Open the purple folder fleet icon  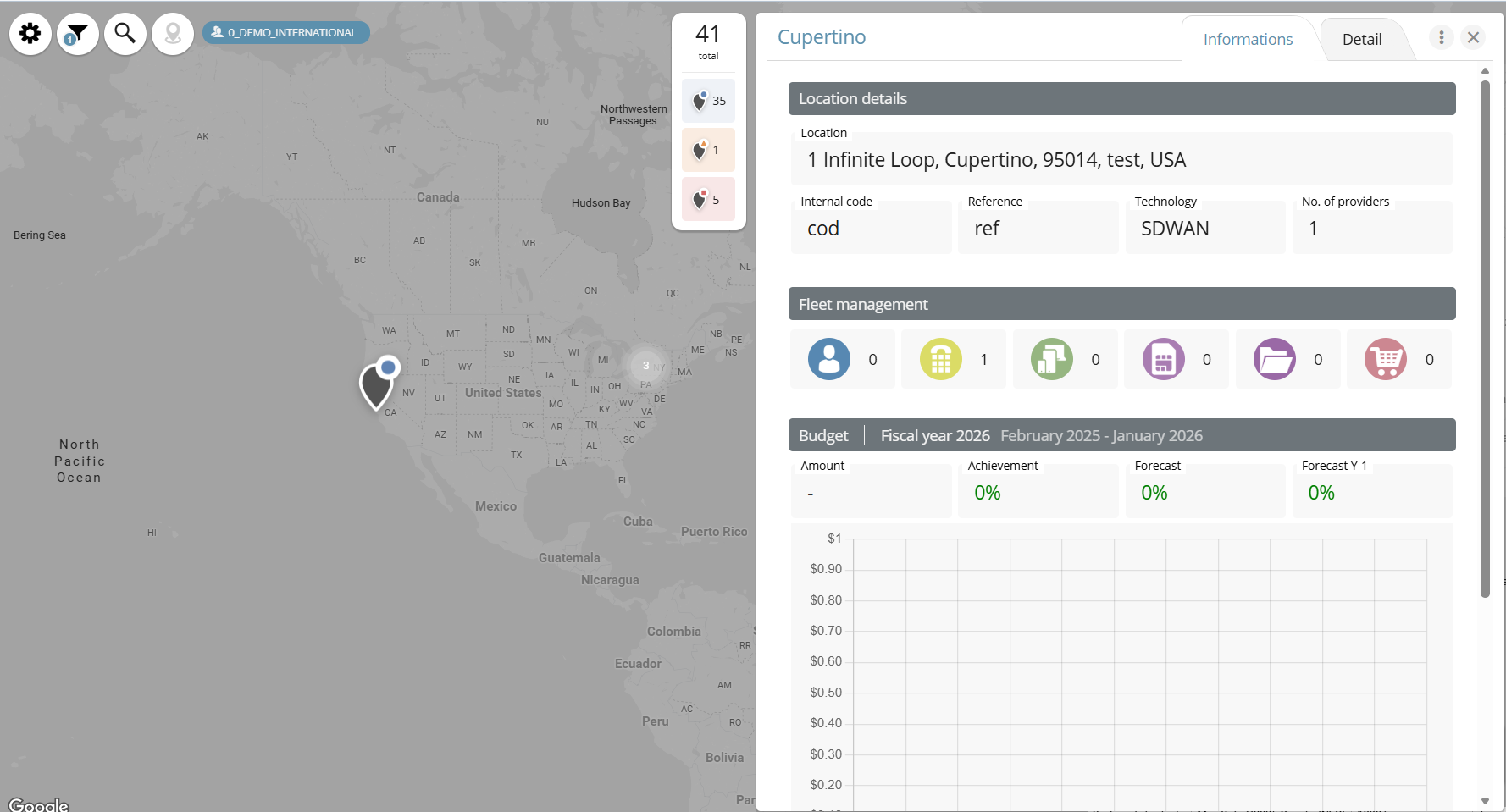tap(1274, 359)
